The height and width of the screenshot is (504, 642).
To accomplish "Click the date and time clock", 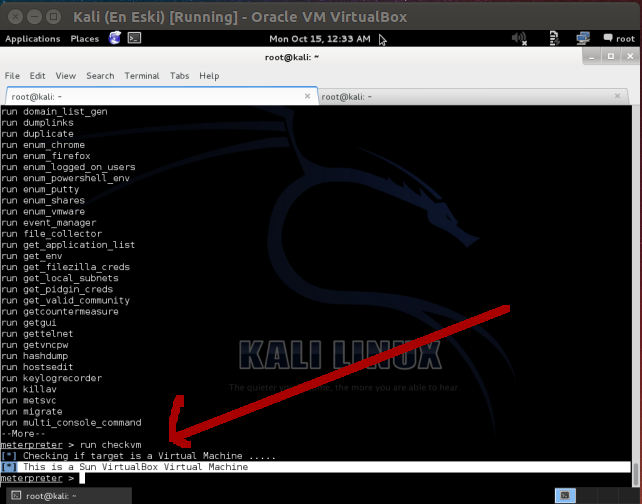I will pyautogui.click(x=319, y=39).
